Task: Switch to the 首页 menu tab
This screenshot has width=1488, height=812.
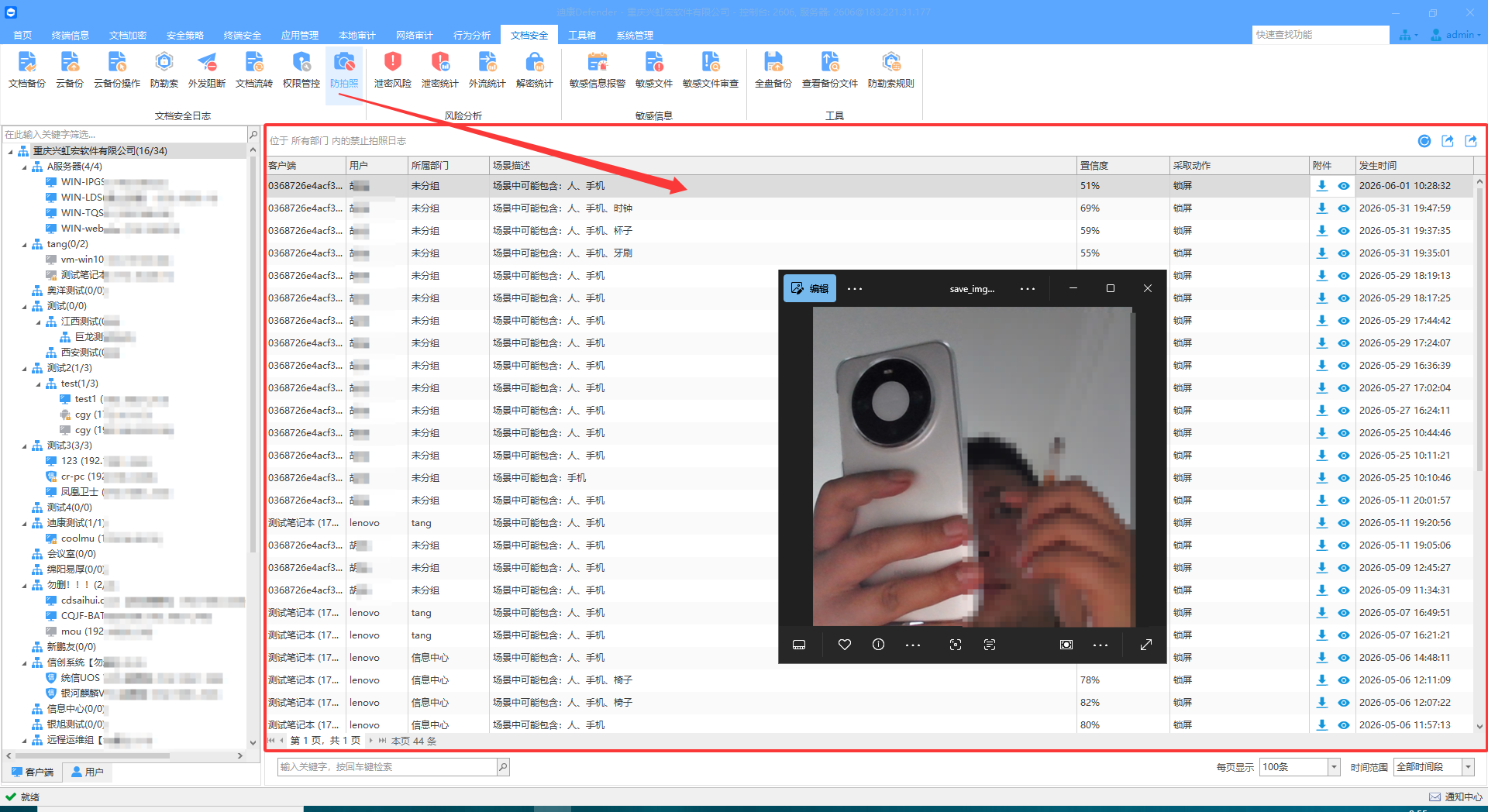Action: [x=22, y=35]
